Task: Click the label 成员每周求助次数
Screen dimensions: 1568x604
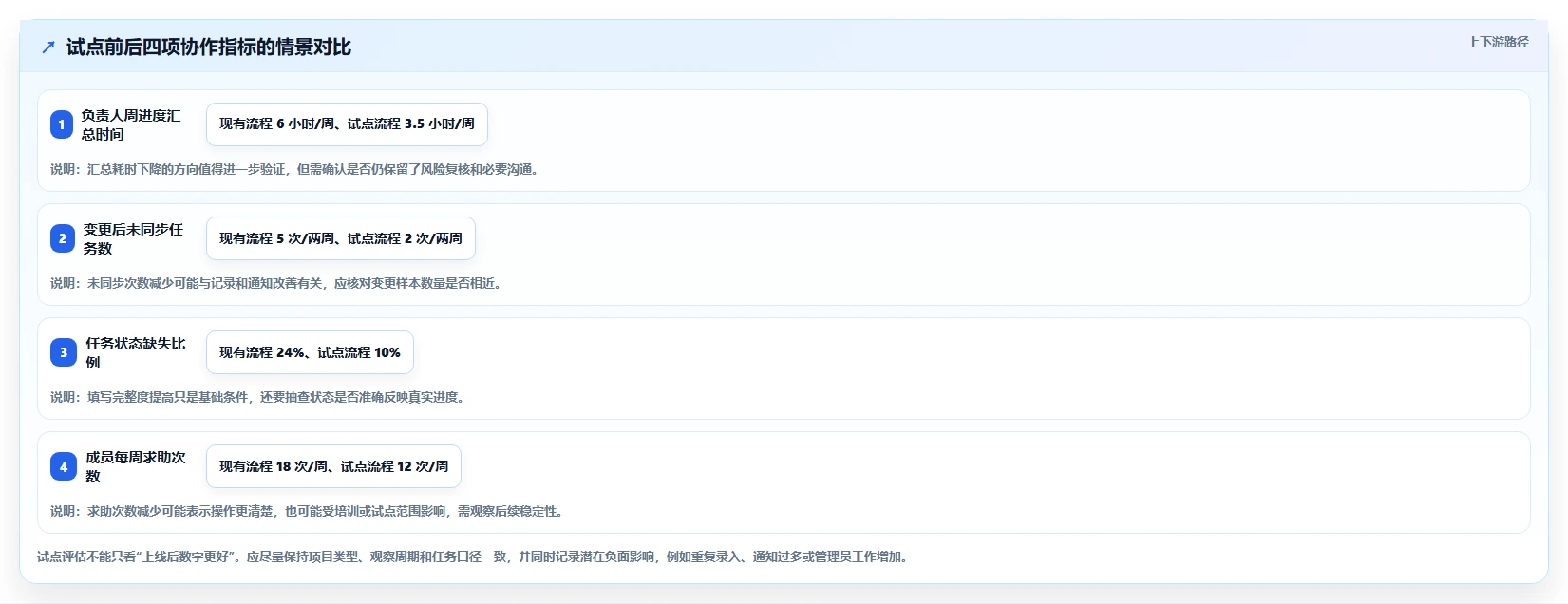Action: click(x=136, y=466)
